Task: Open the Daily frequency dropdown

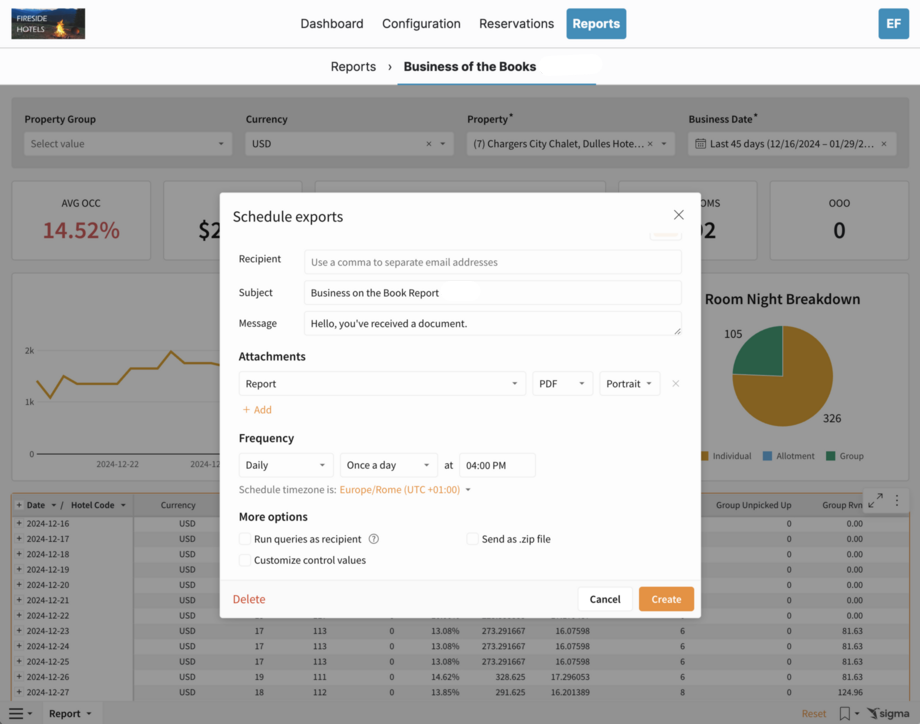Action: [286, 465]
